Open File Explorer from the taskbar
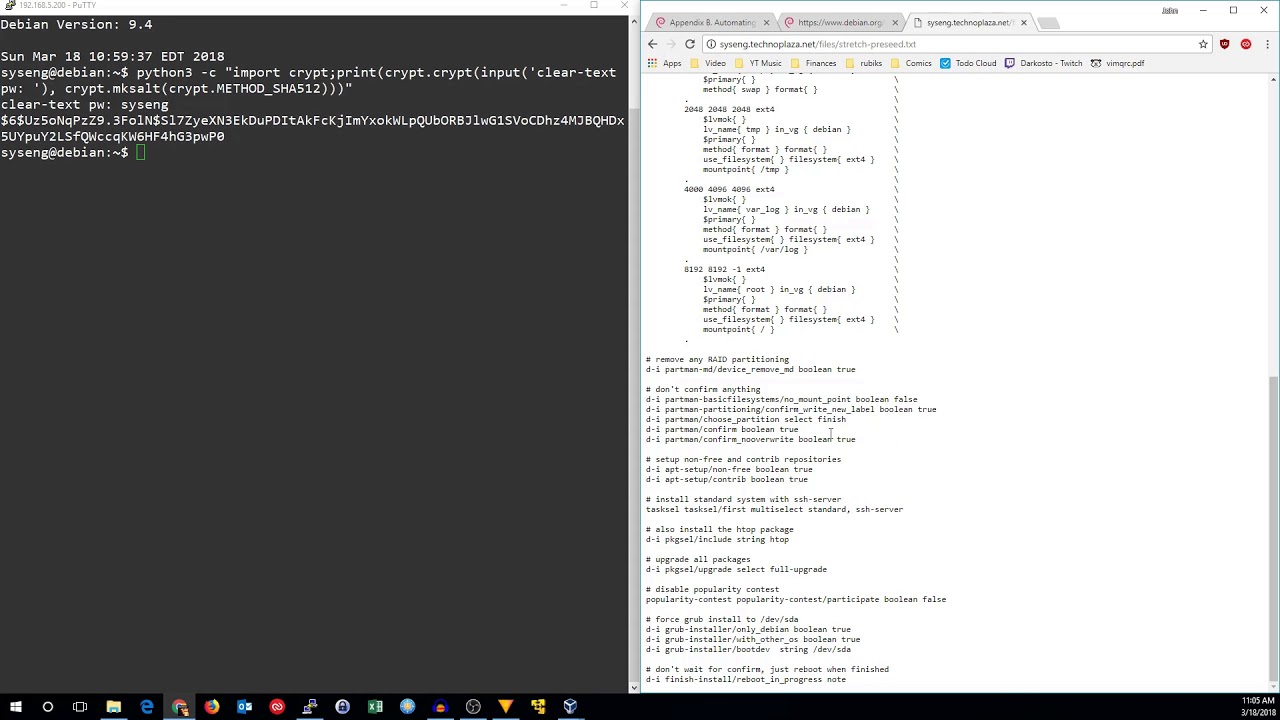Image resolution: width=1280 pixels, height=720 pixels. point(114,707)
